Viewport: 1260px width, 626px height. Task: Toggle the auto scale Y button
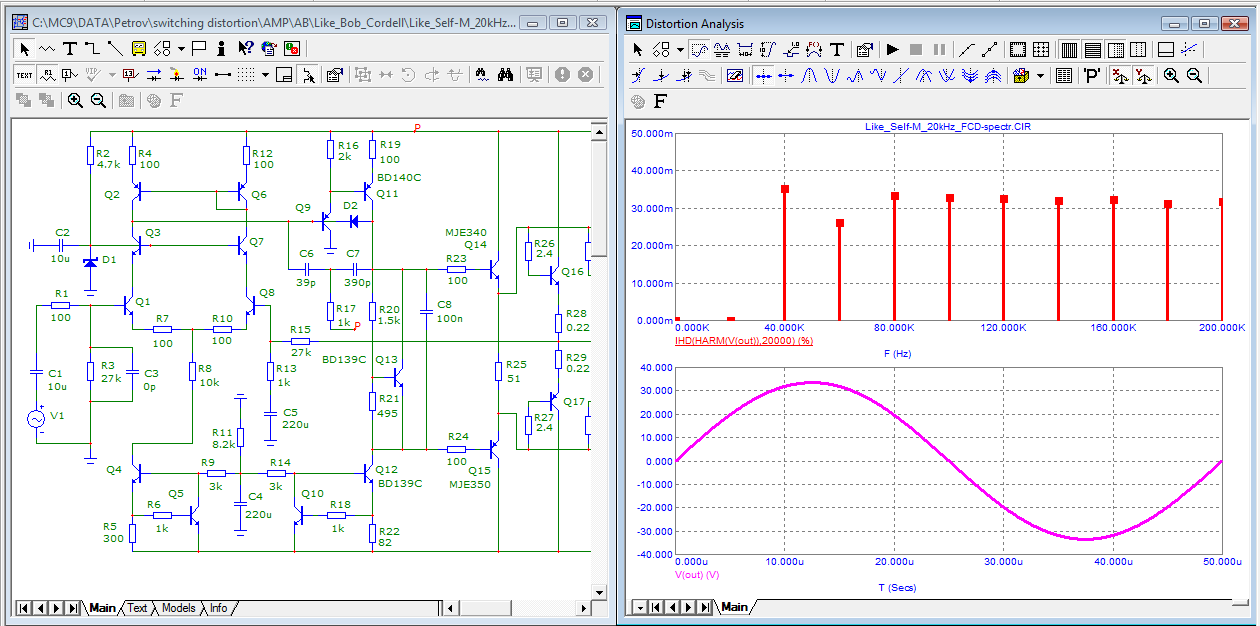coord(1143,76)
